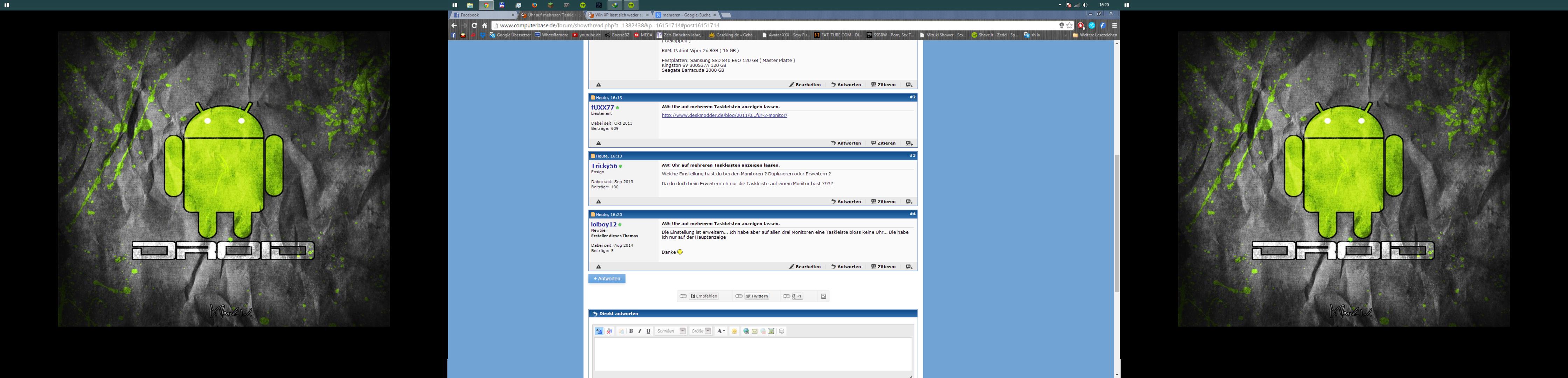Expand the text color dropdown arrow
1568x378 pixels.
click(724, 331)
